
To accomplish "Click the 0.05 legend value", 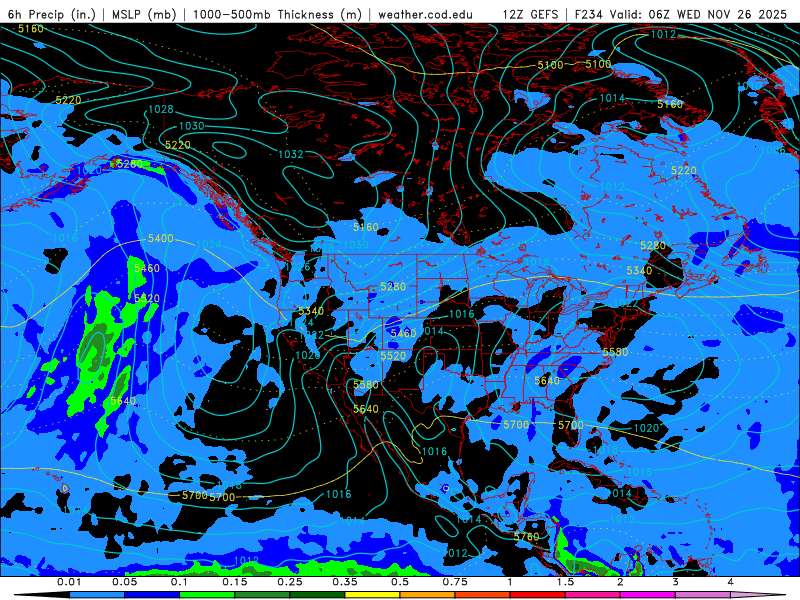I will [124, 582].
